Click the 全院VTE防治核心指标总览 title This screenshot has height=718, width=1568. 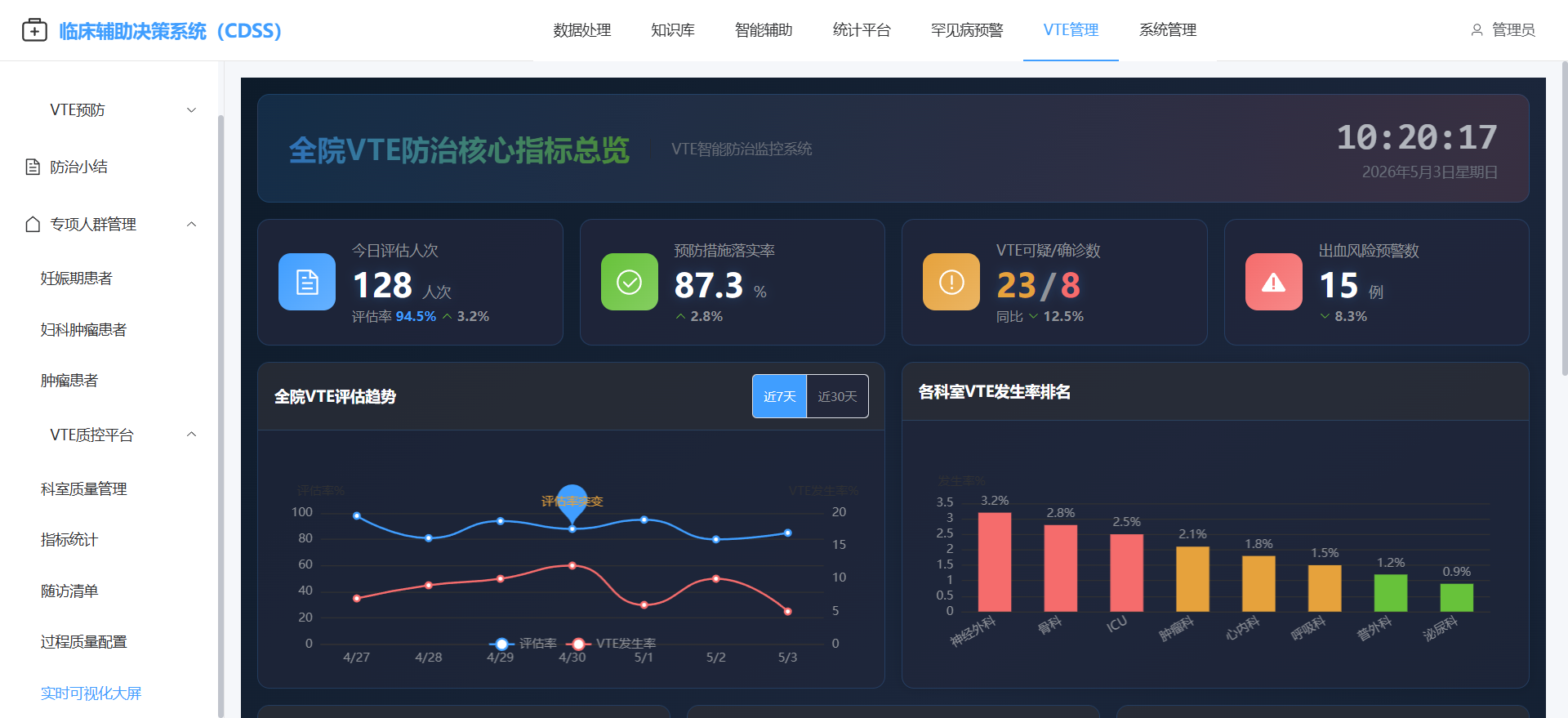pos(459,150)
